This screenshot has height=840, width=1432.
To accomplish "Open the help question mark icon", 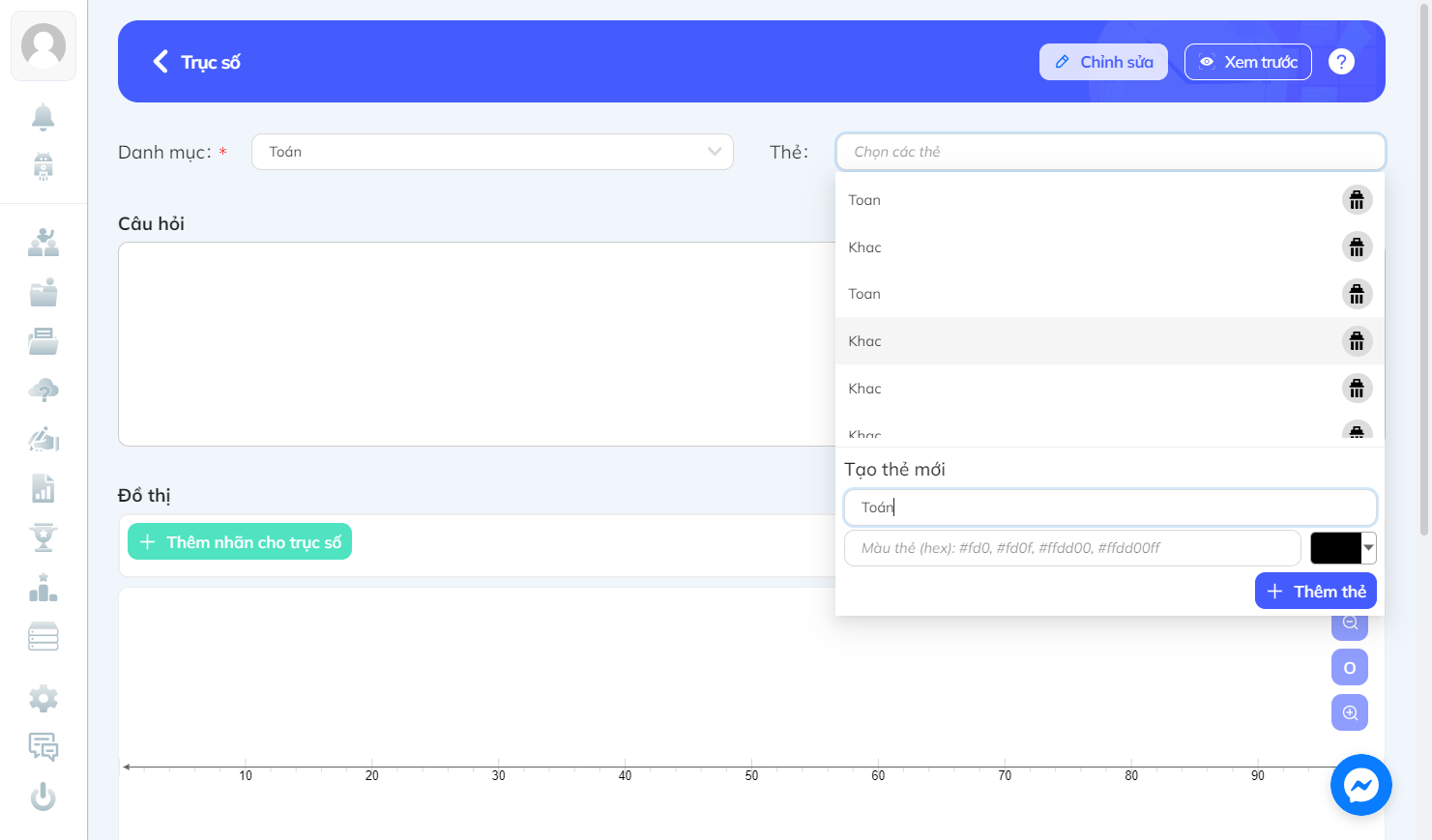I will (x=1341, y=62).
